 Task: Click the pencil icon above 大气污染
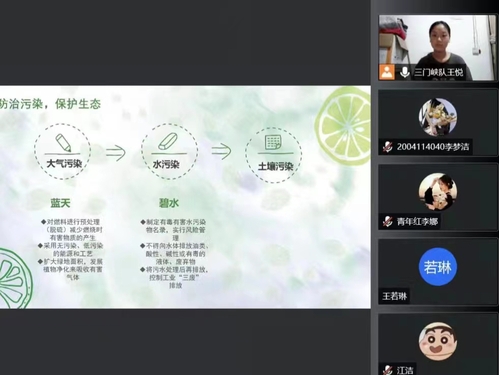[63, 143]
